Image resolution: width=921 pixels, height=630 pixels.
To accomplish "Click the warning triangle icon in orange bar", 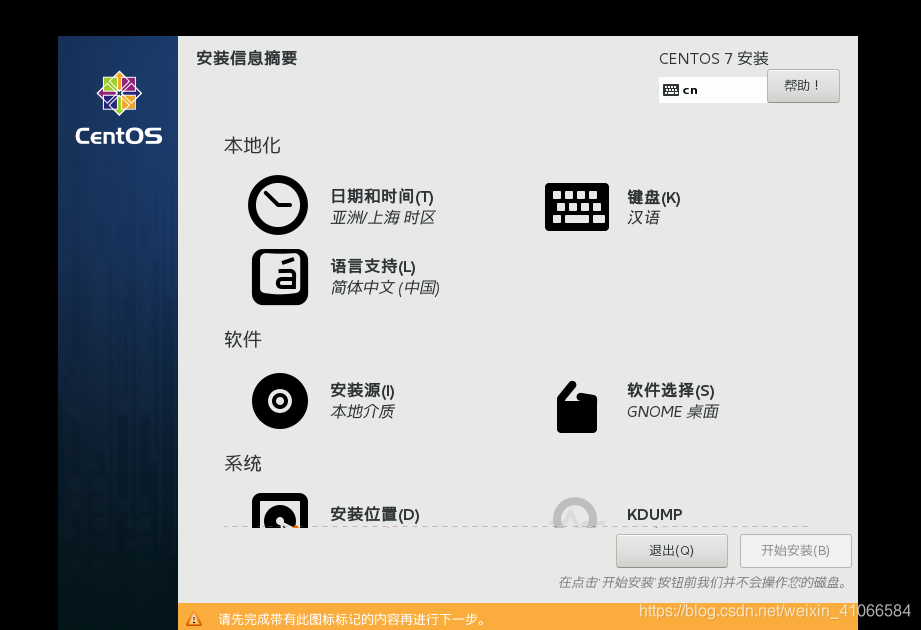I will click(x=194, y=618).
